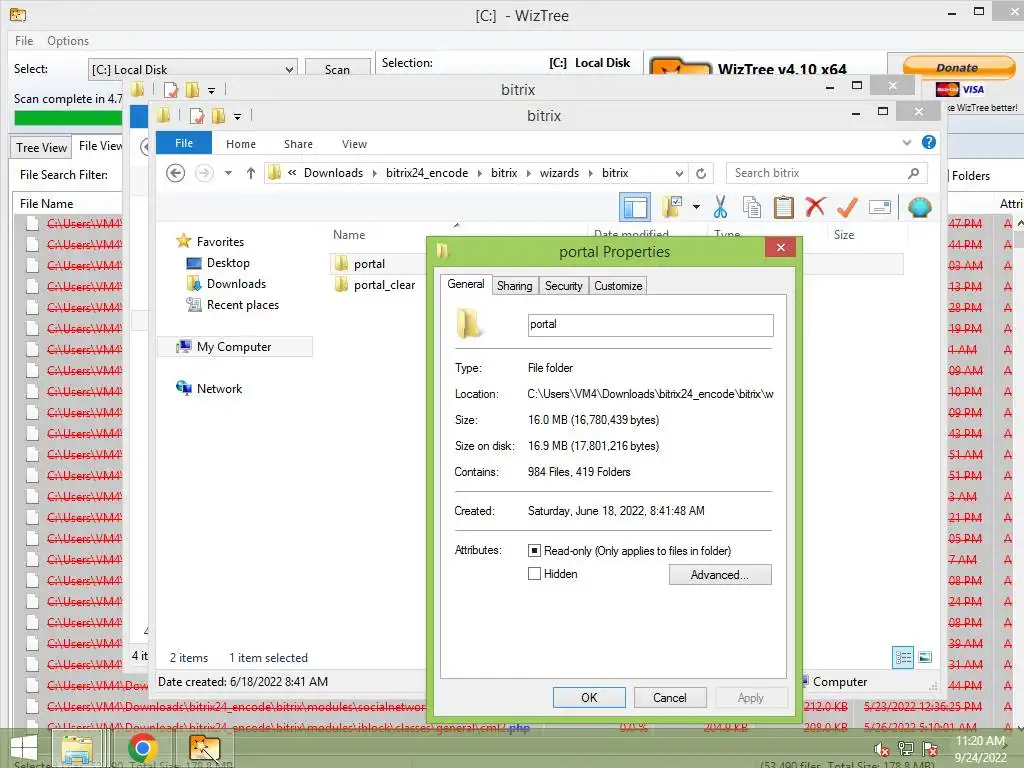Click the Paste clipboard icon

tap(783, 207)
